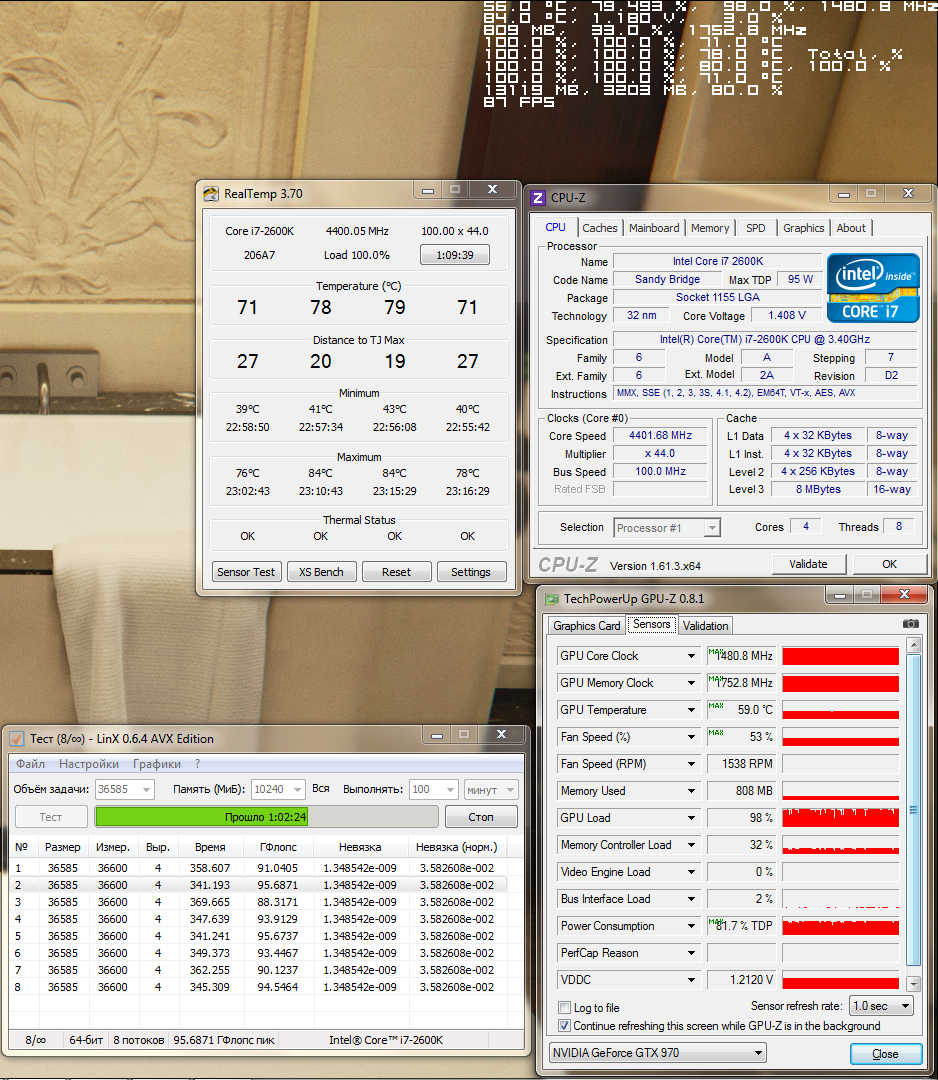Open GPU Temperature sensor dropdown
The width and height of the screenshot is (938, 1080).
[x=691, y=710]
